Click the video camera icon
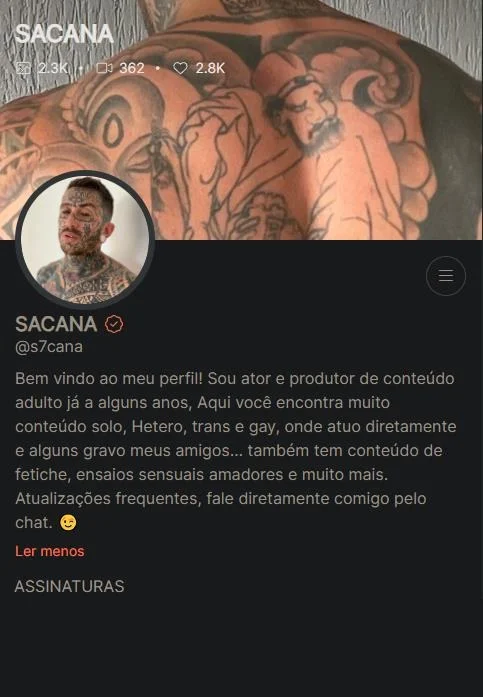483x697 pixels. tap(104, 68)
